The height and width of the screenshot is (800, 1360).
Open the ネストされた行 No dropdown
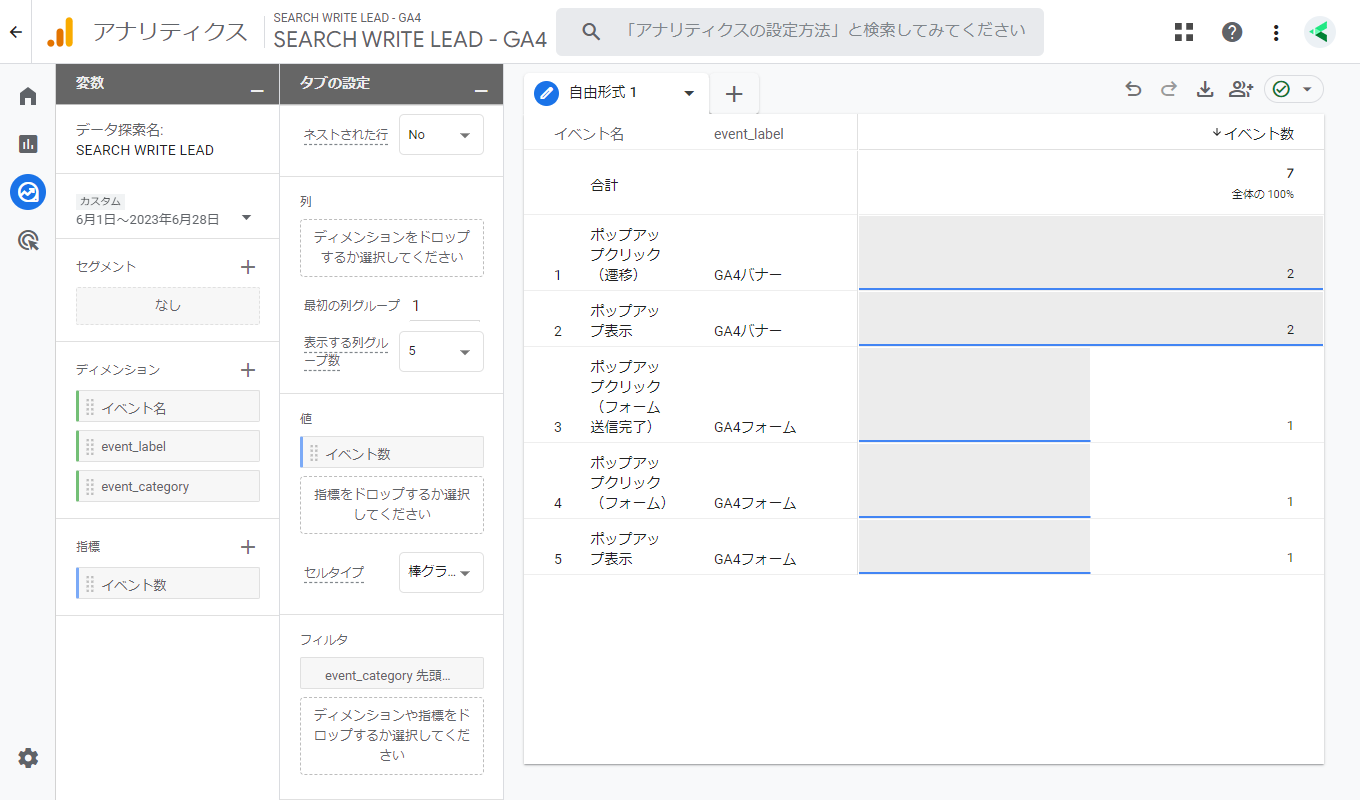tap(441, 135)
